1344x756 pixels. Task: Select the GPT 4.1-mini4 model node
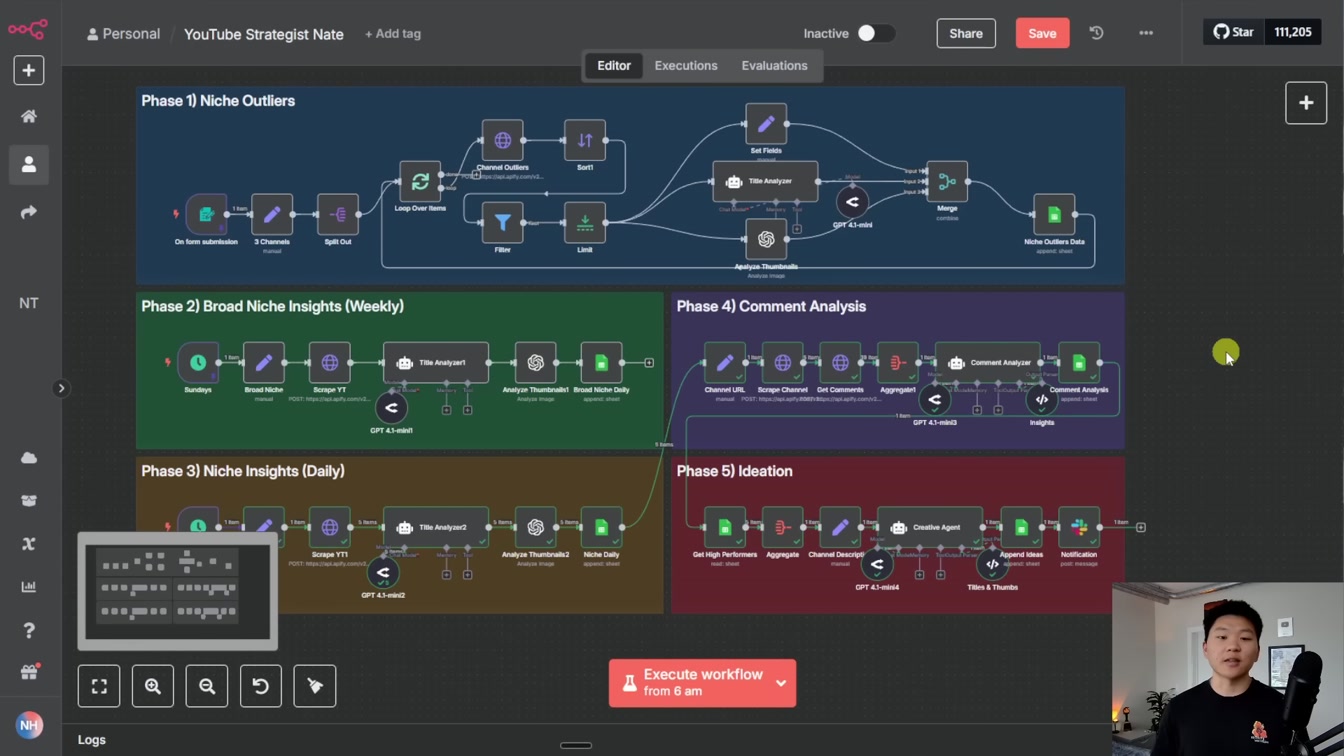[x=877, y=565]
